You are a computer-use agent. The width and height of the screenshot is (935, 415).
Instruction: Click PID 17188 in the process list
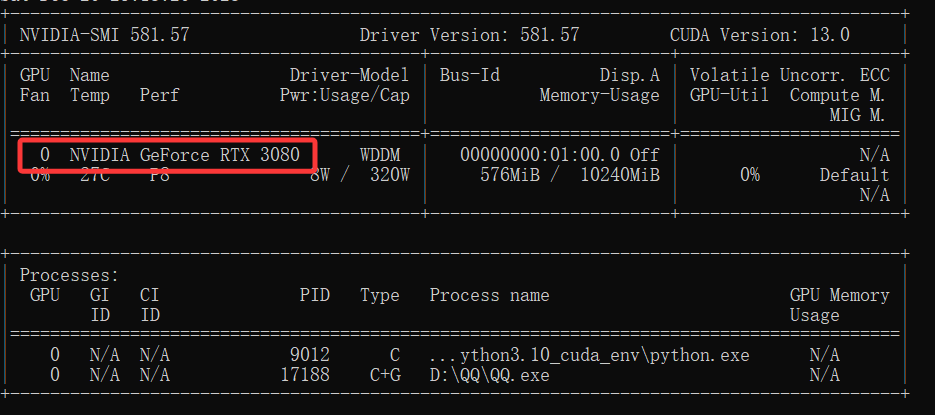pos(304,375)
